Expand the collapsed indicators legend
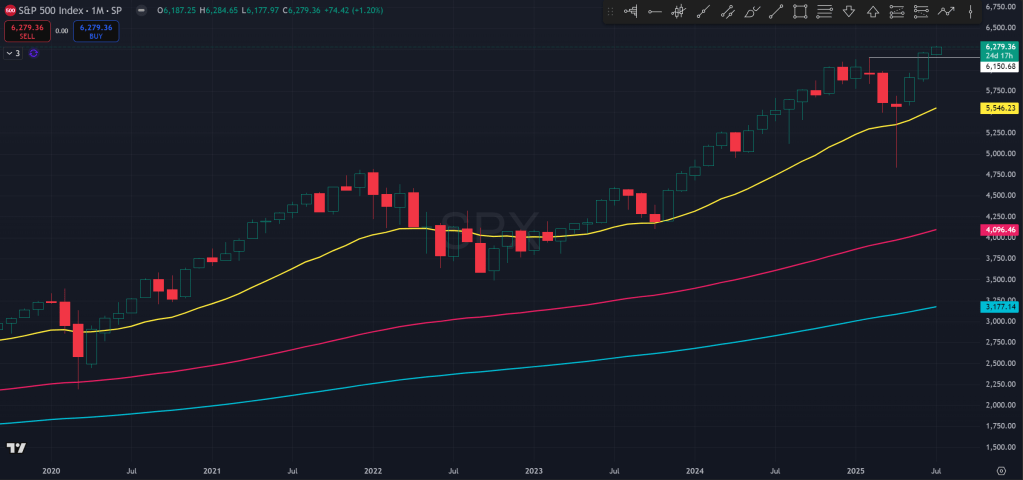1023x480 pixels. pyautogui.click(x=13, y=53)
